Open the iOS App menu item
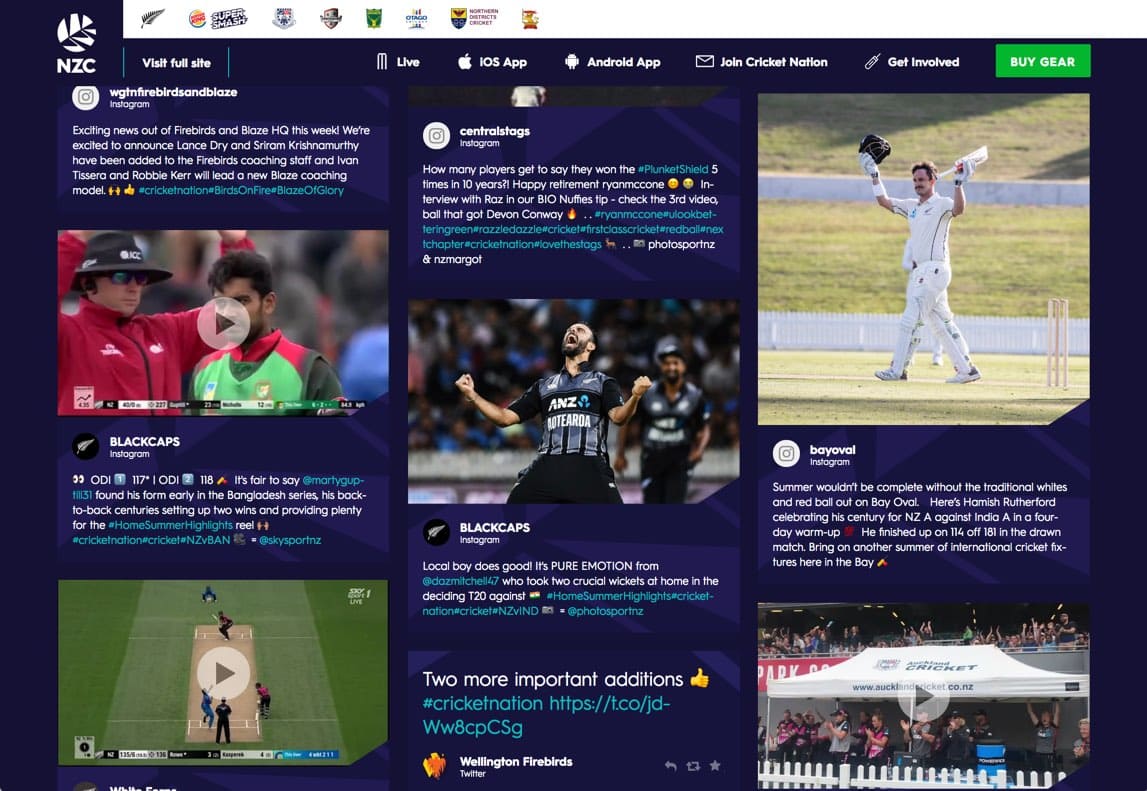Image resolution: width=1147 pixels, height=791 pixels. coord(492,62)
